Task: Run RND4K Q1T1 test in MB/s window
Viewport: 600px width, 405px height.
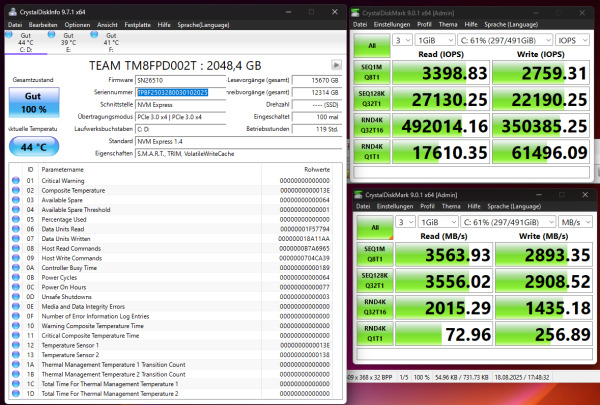Action: tap(375, 333)
